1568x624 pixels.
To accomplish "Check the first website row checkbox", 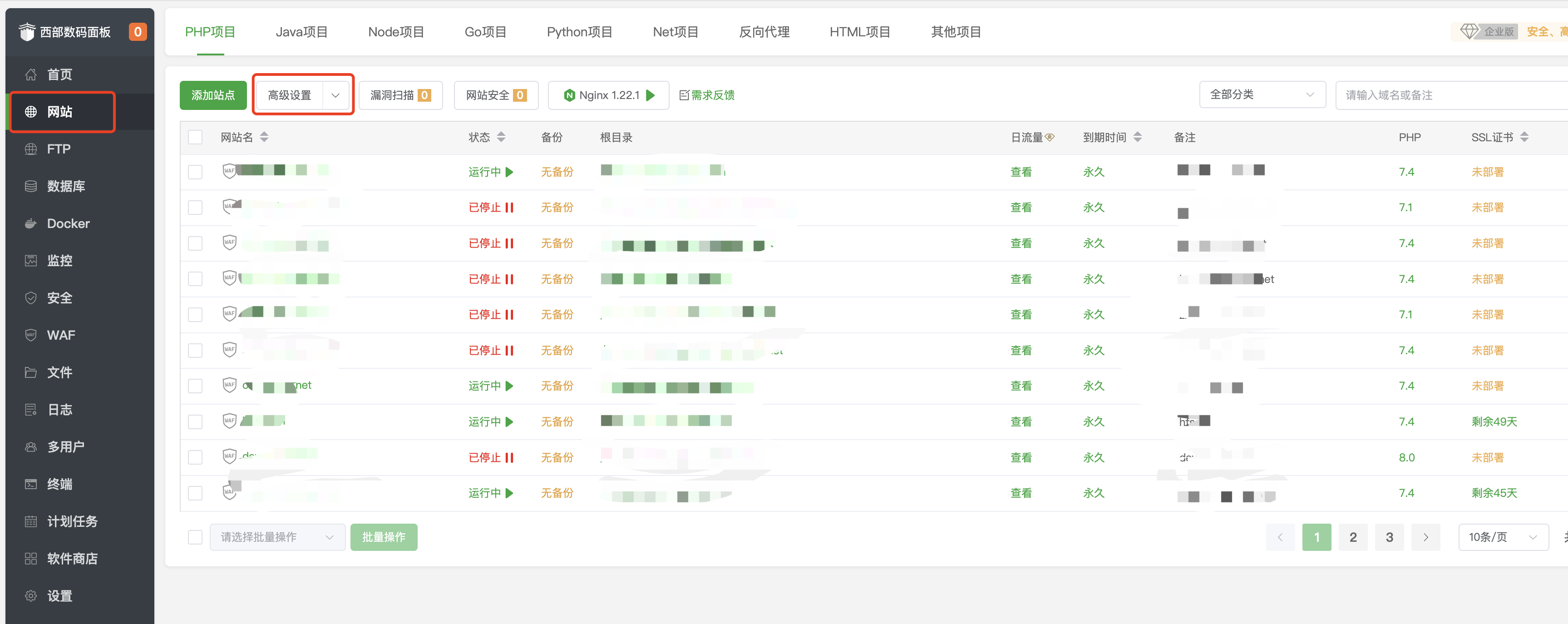I will 195,172.
